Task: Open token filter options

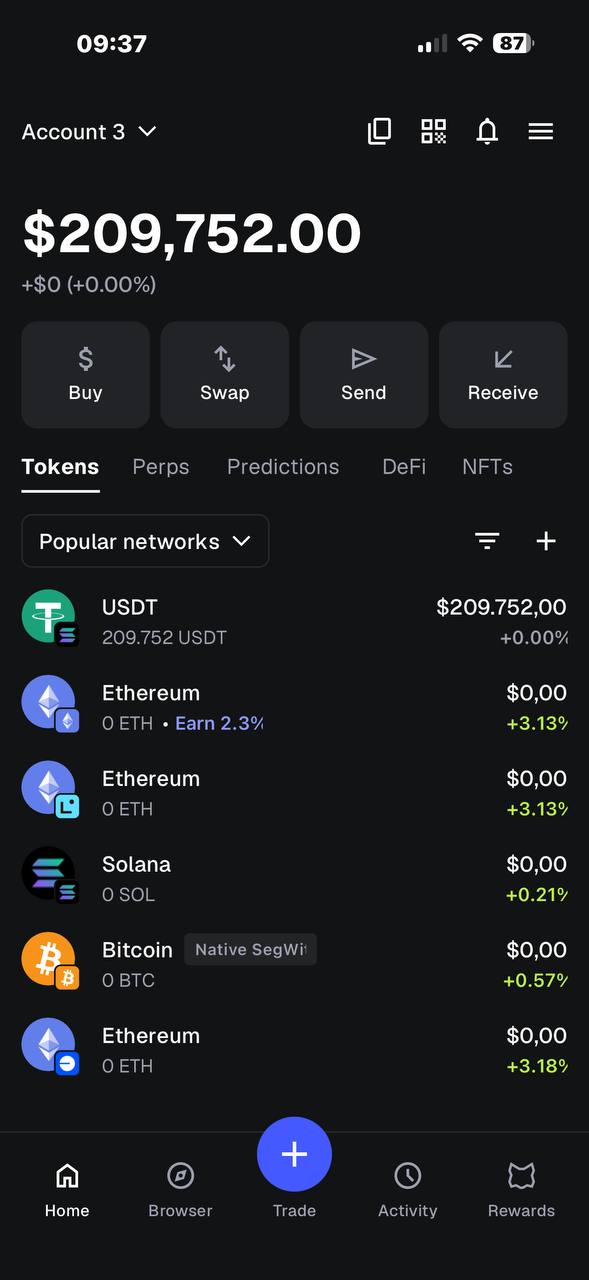Action: pyautogui.click(x=487, y=541)
